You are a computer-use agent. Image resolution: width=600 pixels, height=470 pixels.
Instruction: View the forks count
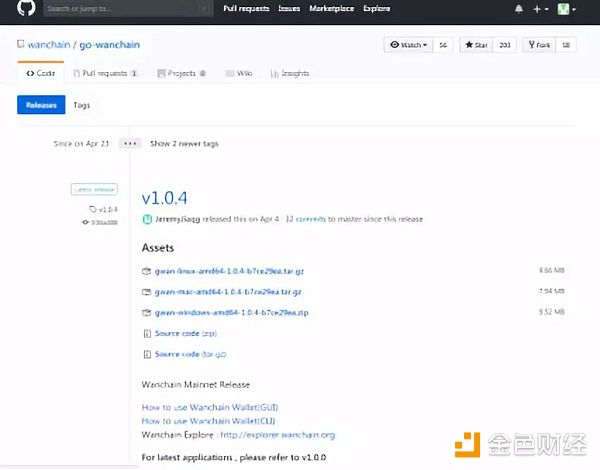click(x=566, y=45)
